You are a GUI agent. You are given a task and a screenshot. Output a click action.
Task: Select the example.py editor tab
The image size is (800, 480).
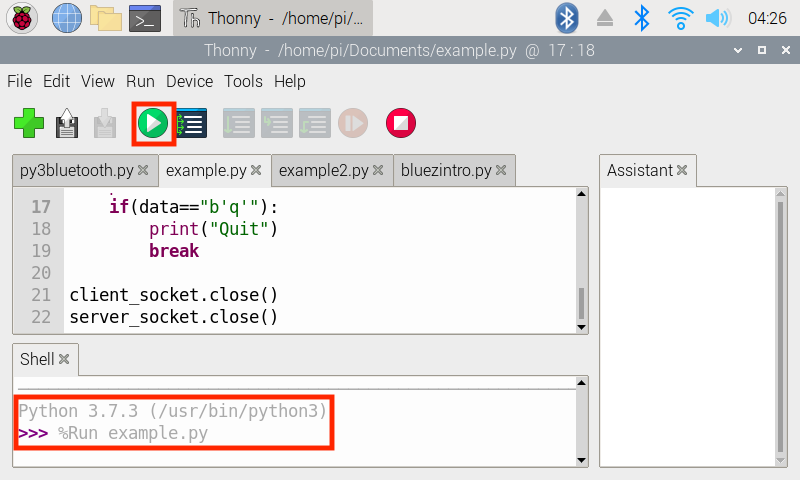click(x=206, y=170)
